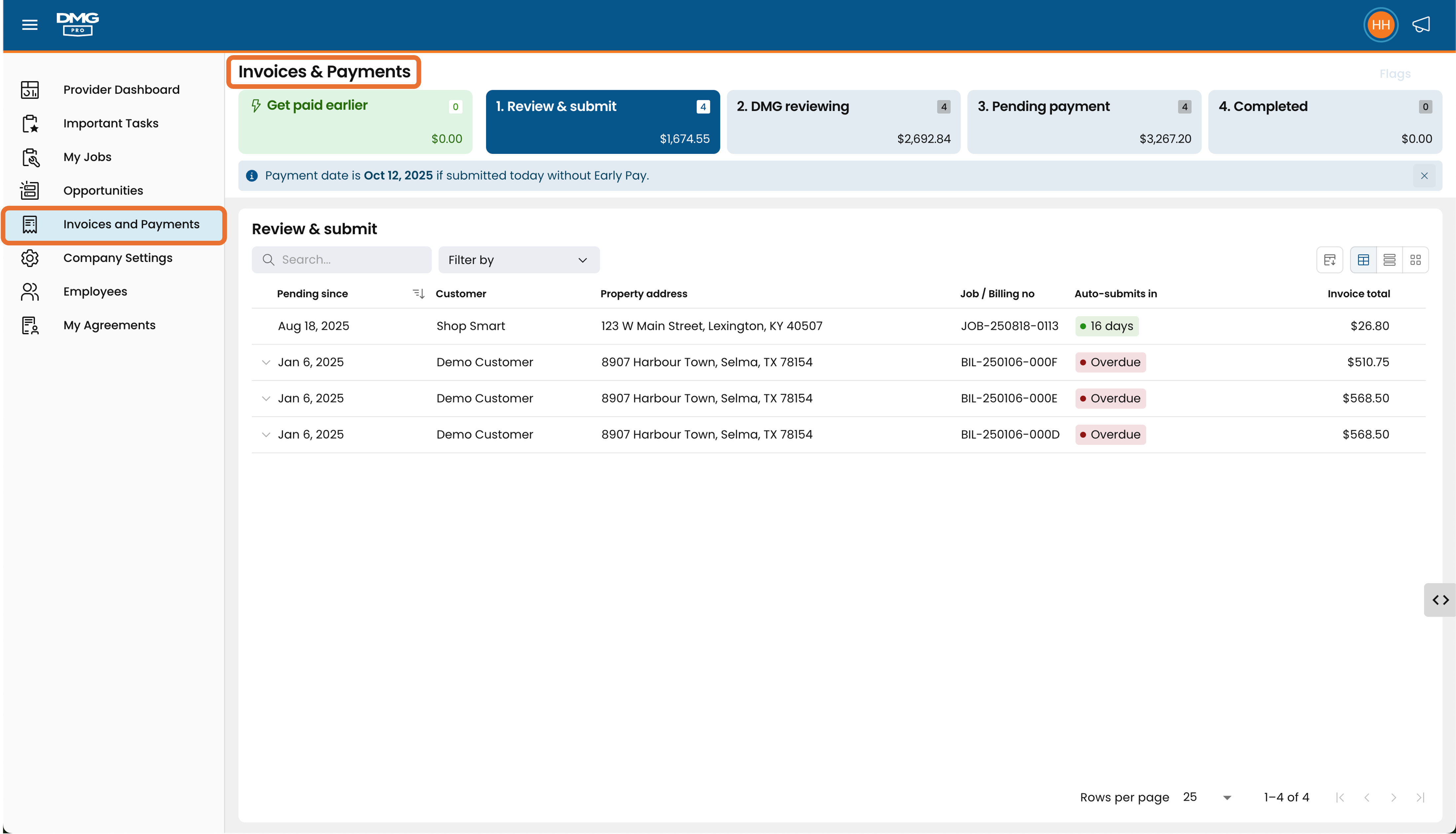Select the 3. Pending payment tab
Viewport: 1456px width, 834px height.
(x=1084, y=122)
